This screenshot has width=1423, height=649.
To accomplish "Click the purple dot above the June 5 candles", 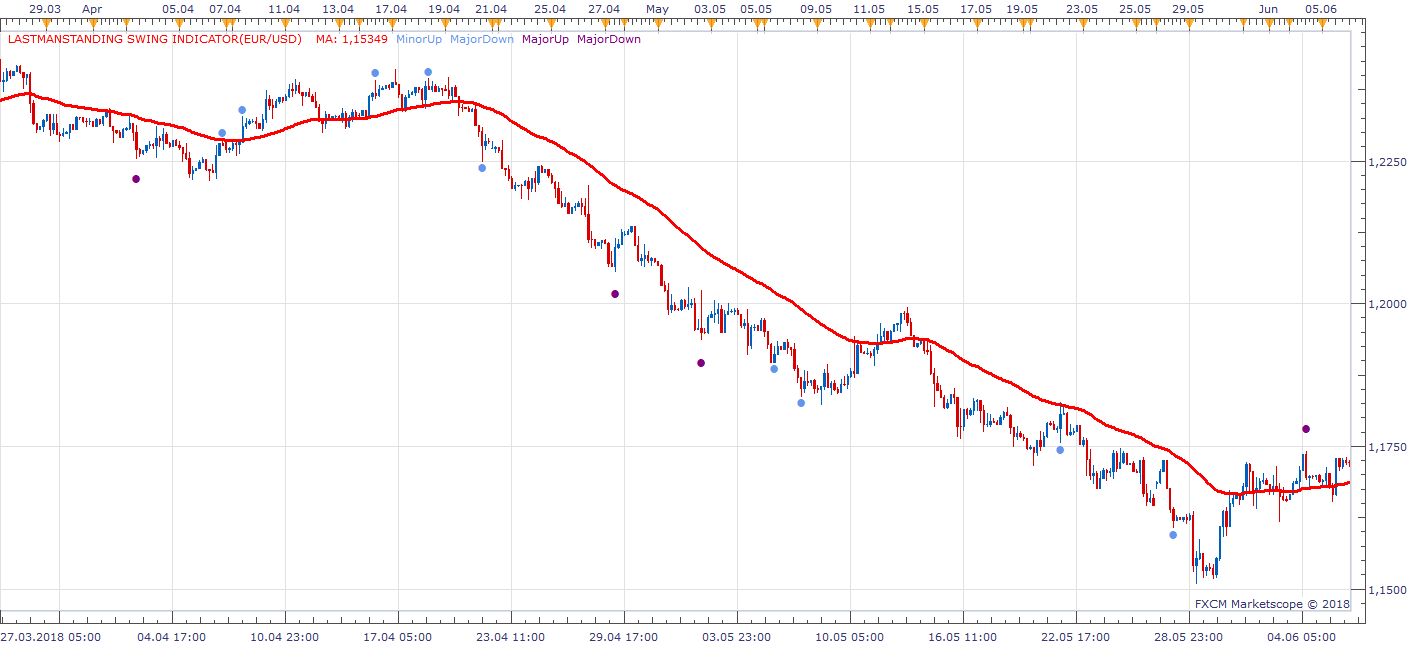I will click(1306, 429).
